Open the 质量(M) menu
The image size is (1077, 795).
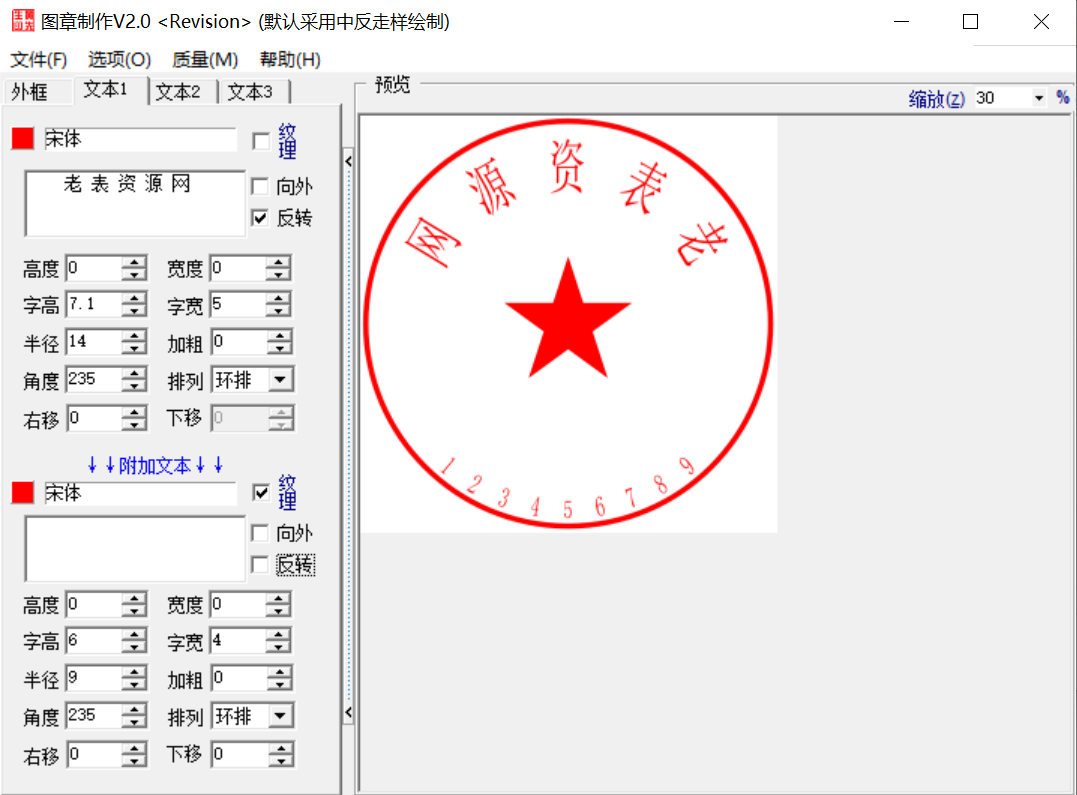(205, 60)
